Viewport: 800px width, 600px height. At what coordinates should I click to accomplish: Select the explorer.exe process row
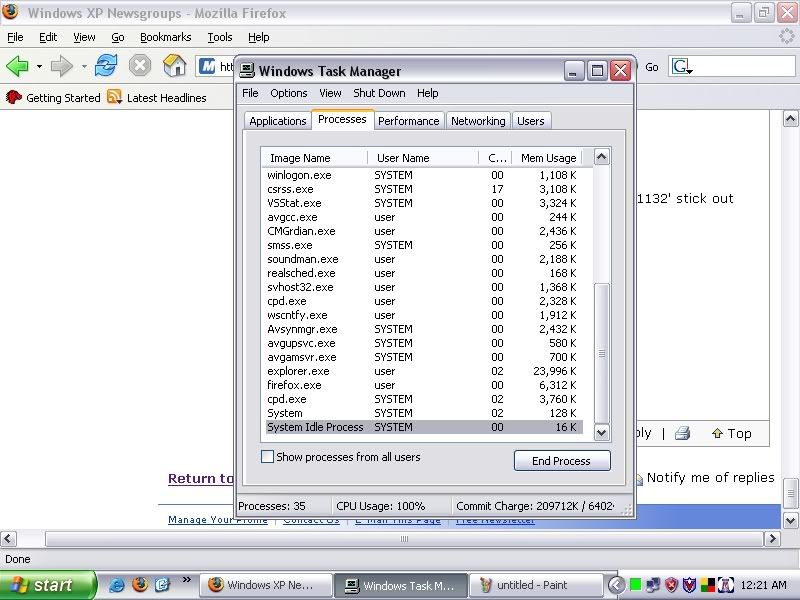click(298, 371)
